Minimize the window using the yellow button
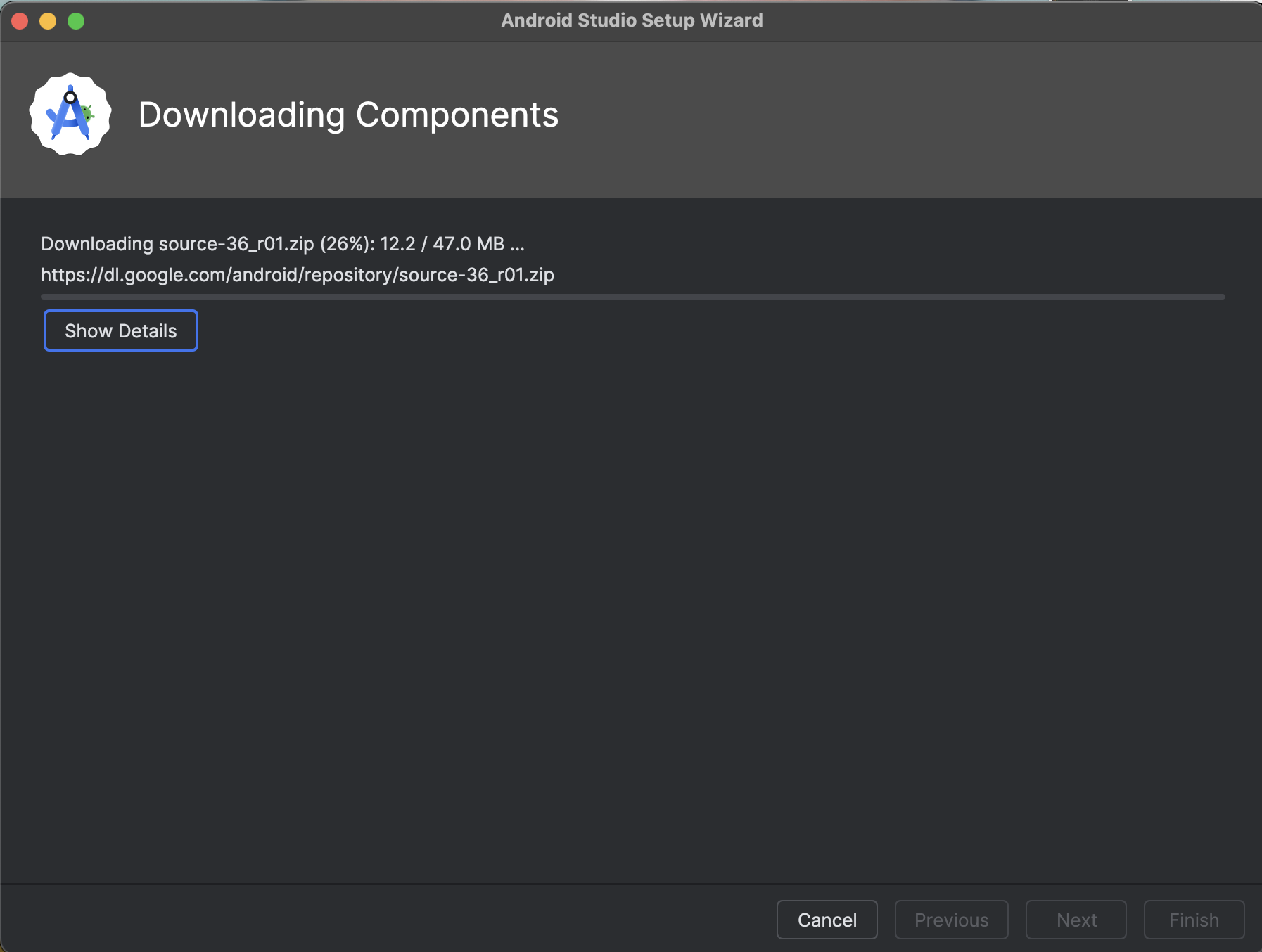Screen dimensions: 1262x952 48,21
